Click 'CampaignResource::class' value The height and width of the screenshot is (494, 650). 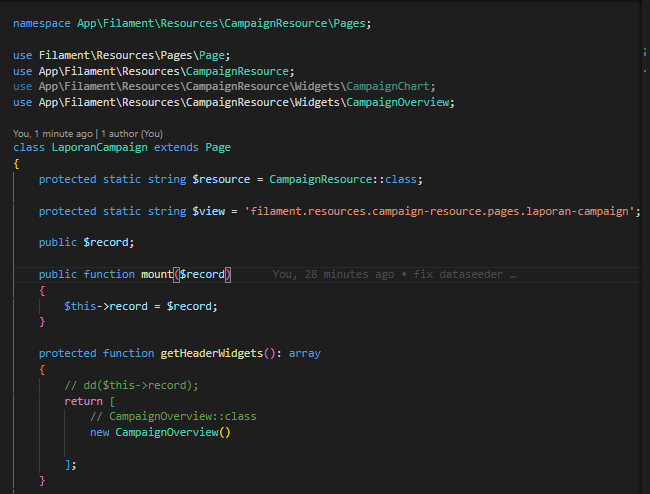pyautogui.click(x=342, y=179)
